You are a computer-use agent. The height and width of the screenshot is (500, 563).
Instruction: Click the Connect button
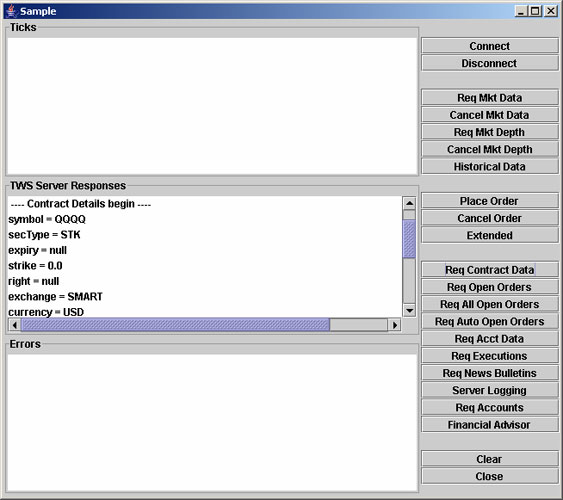[490, 46]
